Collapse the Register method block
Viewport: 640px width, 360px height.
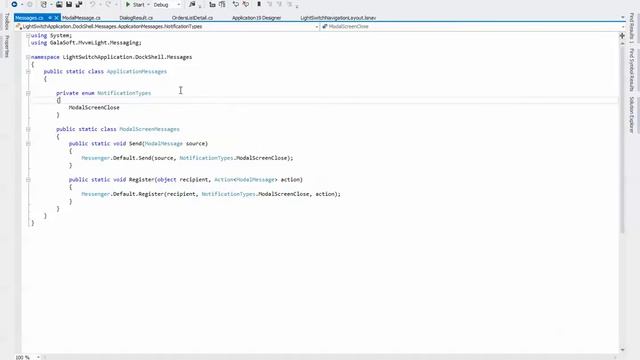point(28,180)
